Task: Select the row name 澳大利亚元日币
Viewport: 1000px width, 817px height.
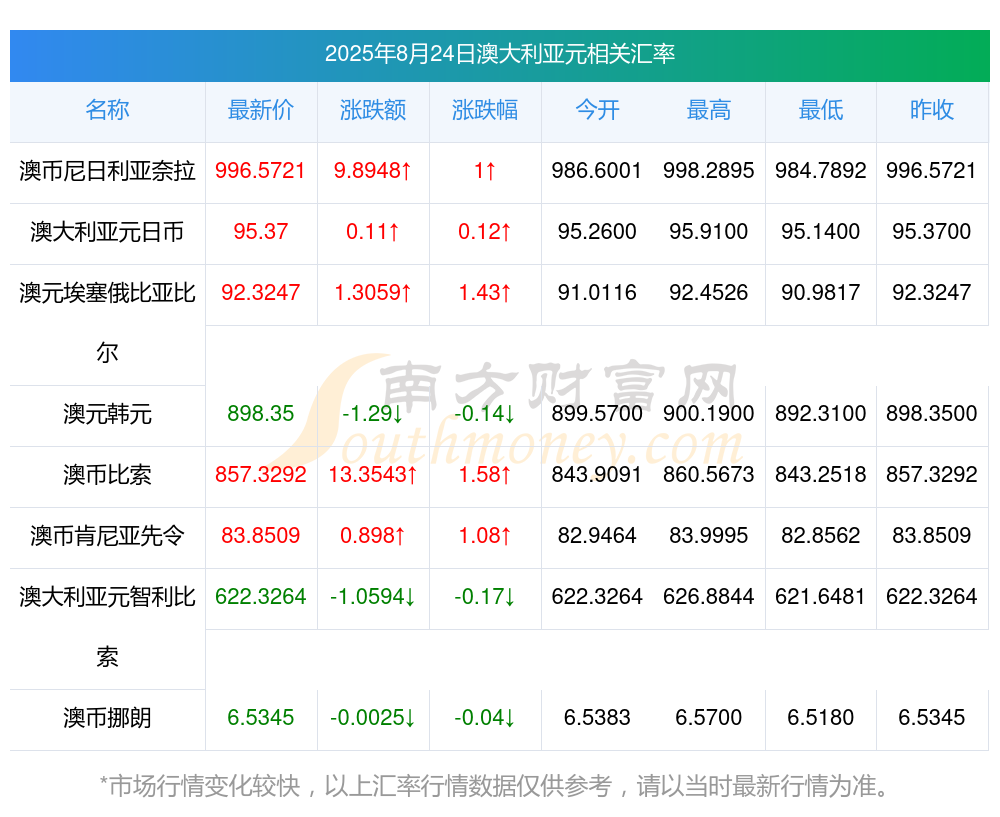Action: pyautogui.click(x=107, y=232)
